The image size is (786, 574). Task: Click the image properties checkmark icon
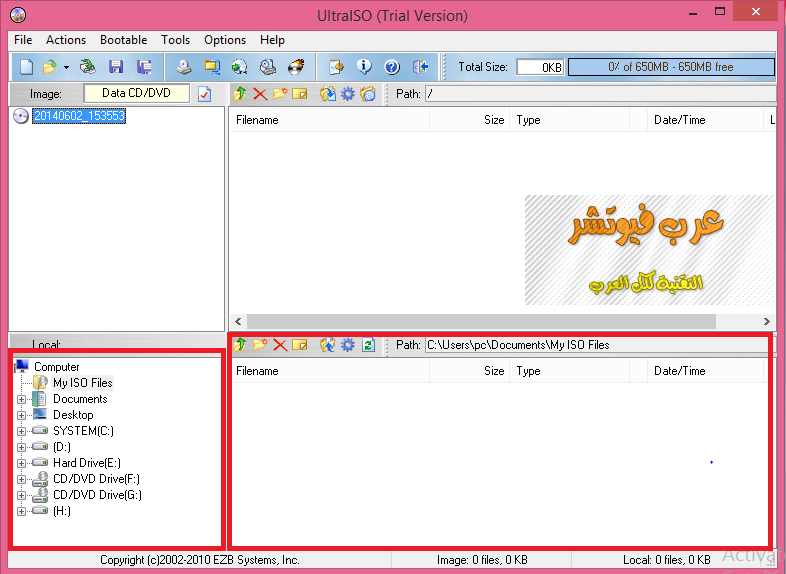205,94
